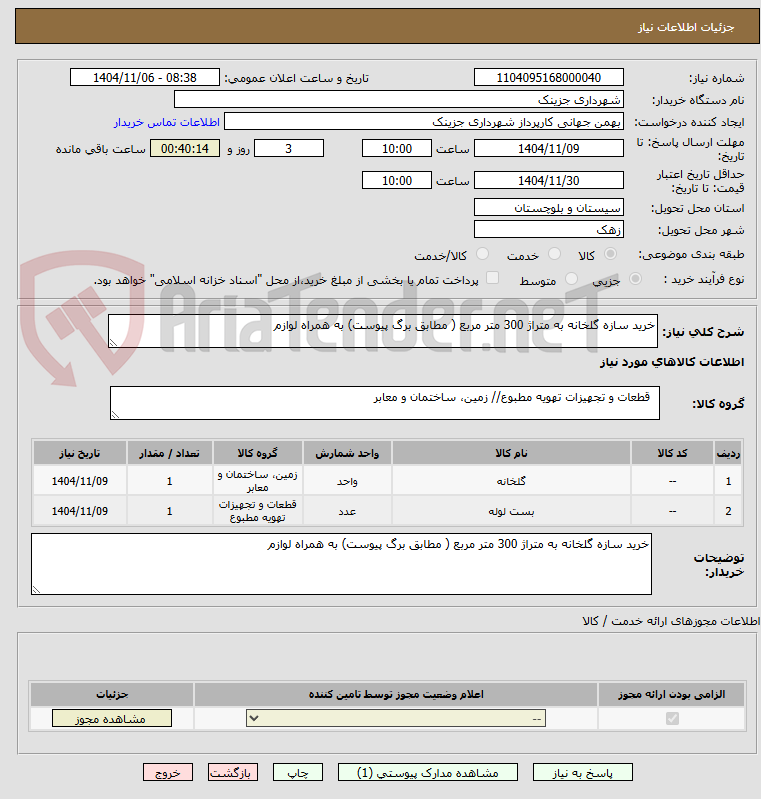Click the buyer name field شهرداری جزینک
The width and height of the screenshot is (761, 799).
pos(399,99)
